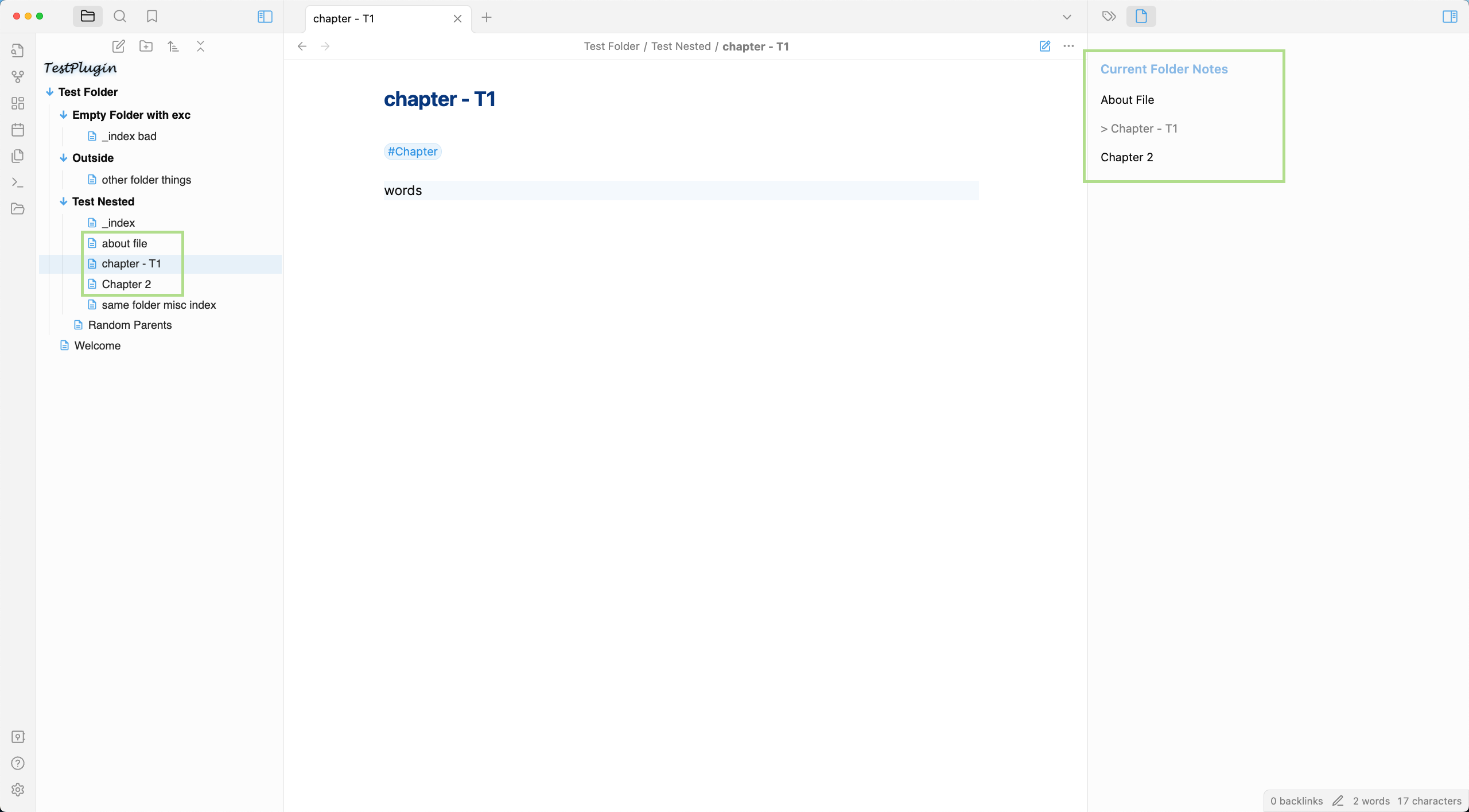Open the bookmarks panel icon
Screen dimensions: 1469x812
pos(151,16)
